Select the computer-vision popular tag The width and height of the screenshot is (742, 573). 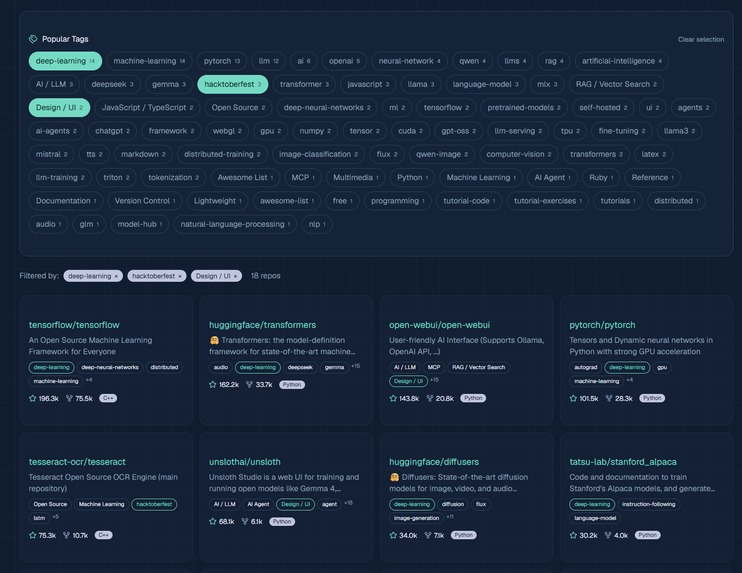(519, 154)
